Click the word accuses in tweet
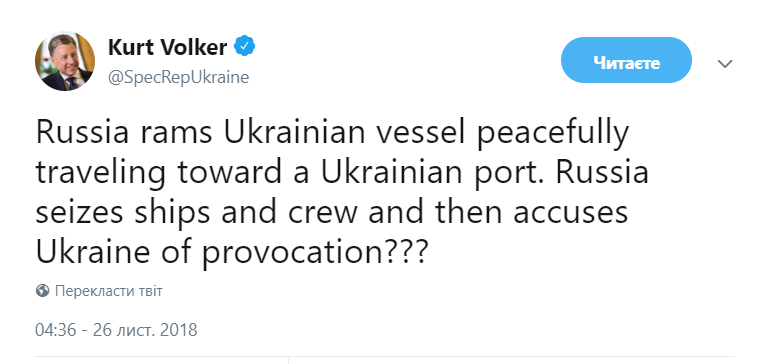 tap(570, 215)
